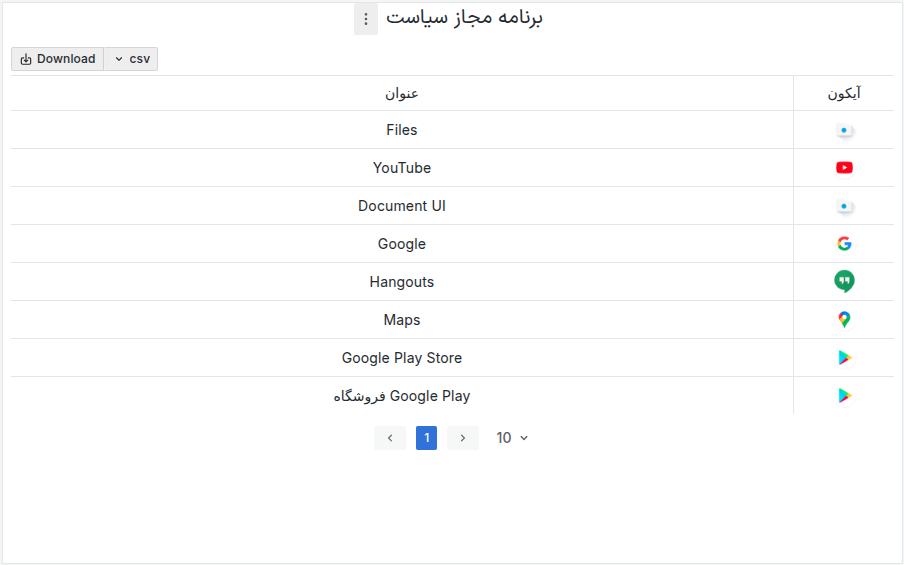
Task: Open the rows-per-page dropdown showing 10
Action: pos(512,438)
